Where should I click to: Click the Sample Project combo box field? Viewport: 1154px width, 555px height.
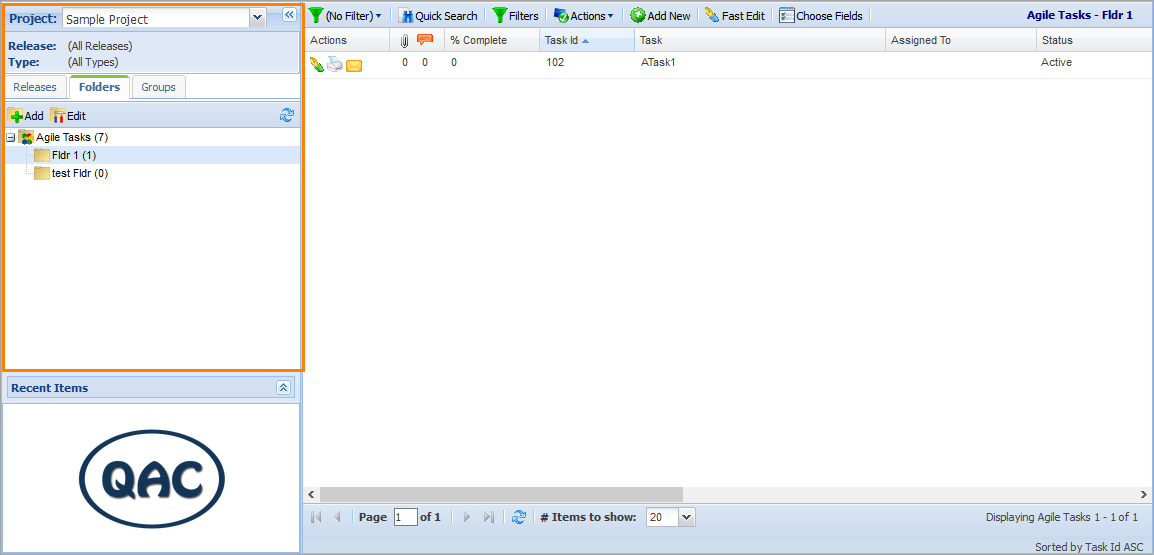coord(156,19)
